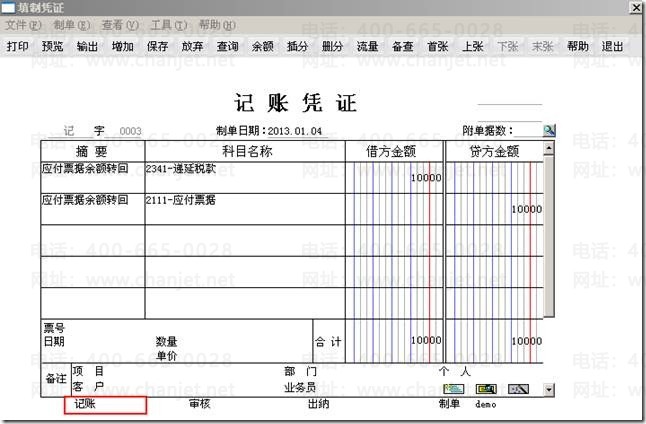Click 保存 to save the voucher

click(x=157, y=46)
